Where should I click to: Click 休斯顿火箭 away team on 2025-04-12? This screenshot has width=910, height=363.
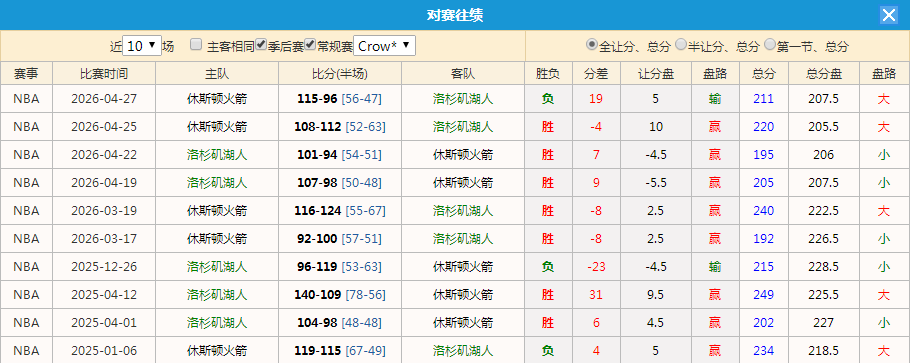[x=463, y=294]
